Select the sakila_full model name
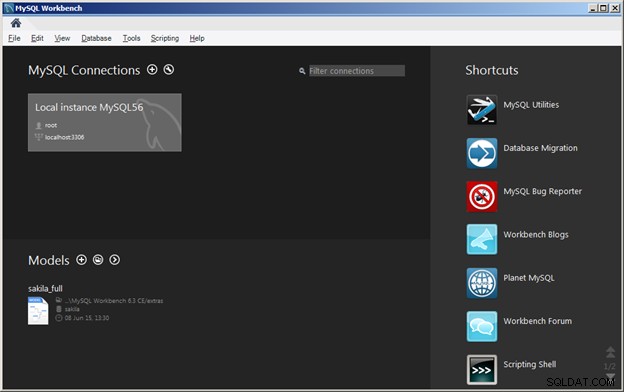 click(45, 289)
